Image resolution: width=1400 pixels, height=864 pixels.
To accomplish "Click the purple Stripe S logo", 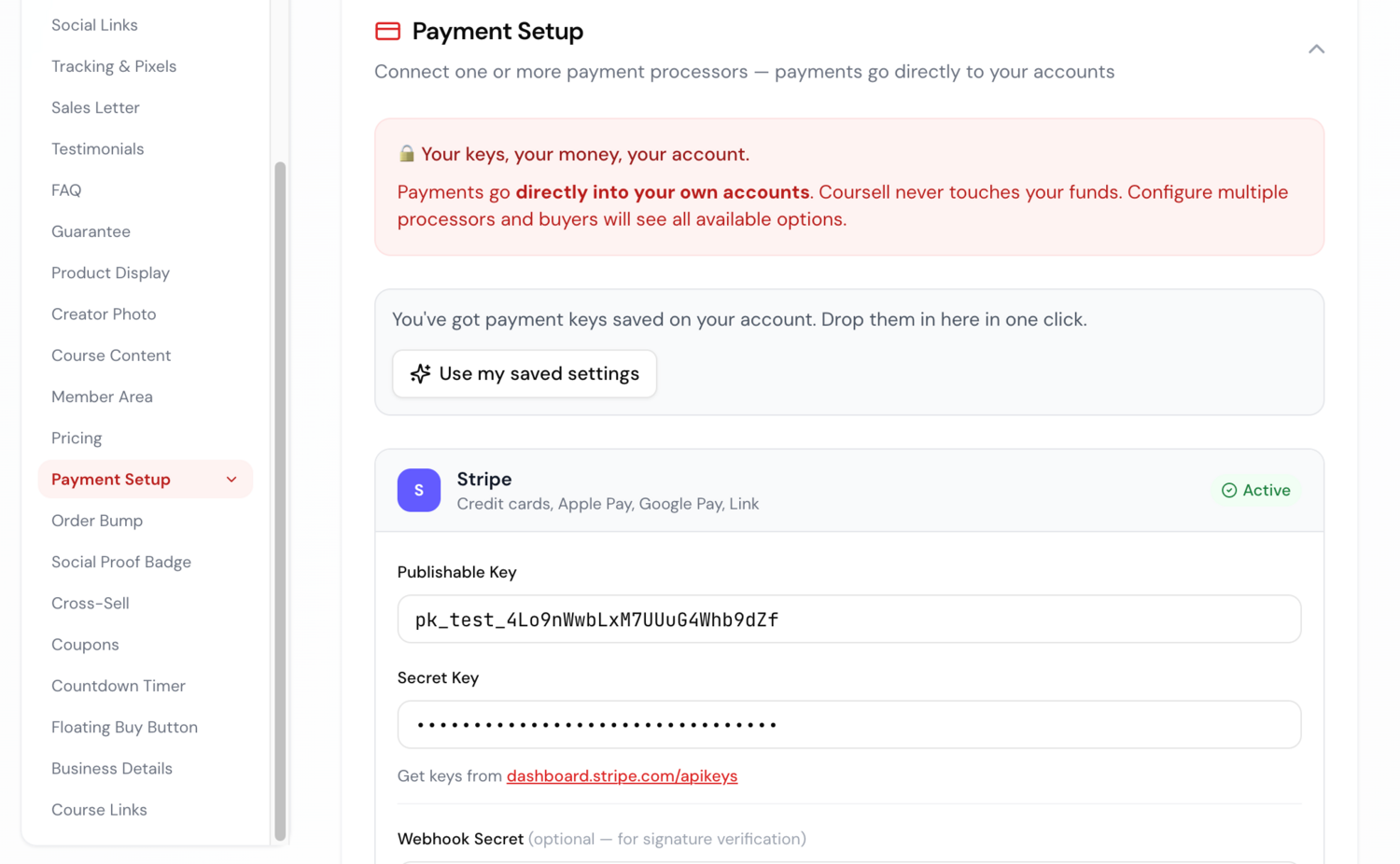I will coord(419,490).
